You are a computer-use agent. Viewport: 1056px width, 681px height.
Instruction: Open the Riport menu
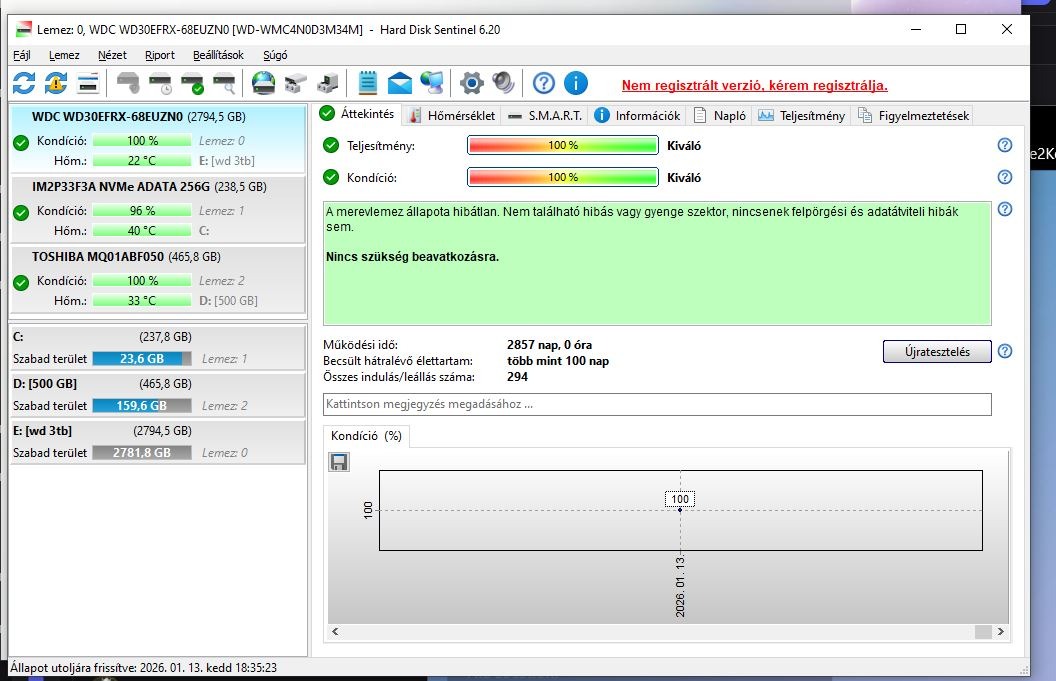point(160,55)
